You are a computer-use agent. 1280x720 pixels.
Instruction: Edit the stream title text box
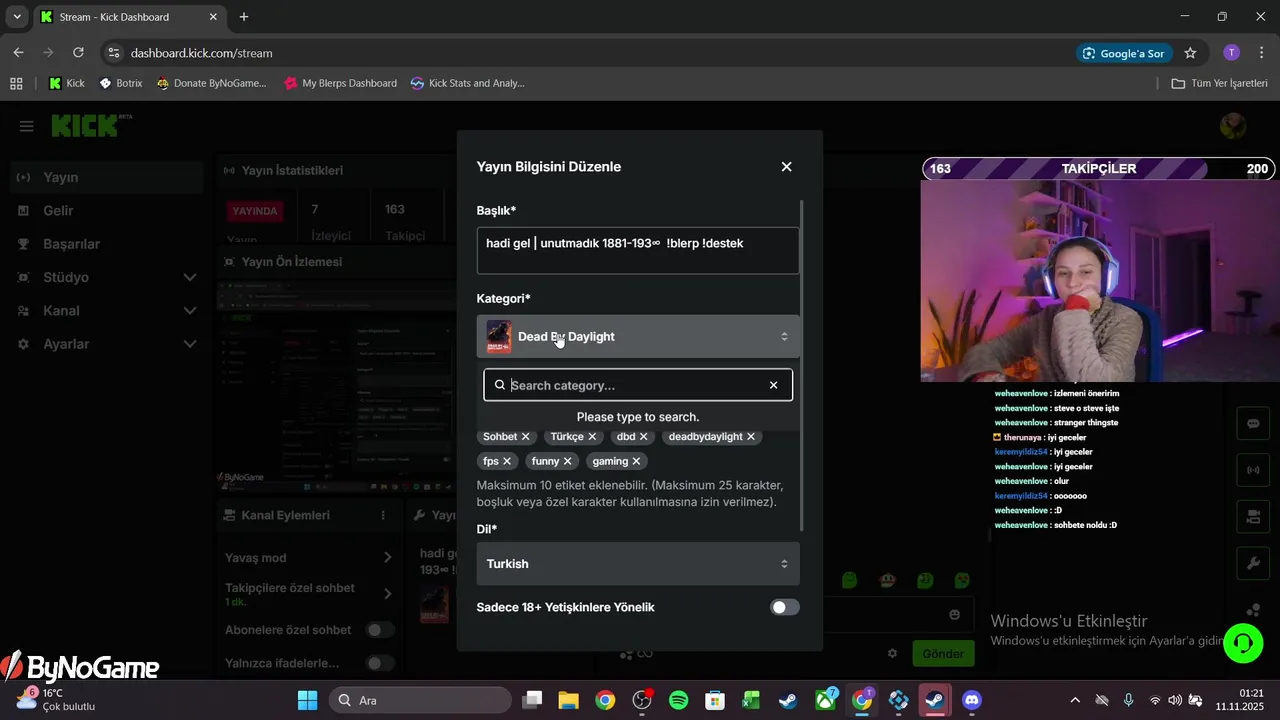[638, 250]
